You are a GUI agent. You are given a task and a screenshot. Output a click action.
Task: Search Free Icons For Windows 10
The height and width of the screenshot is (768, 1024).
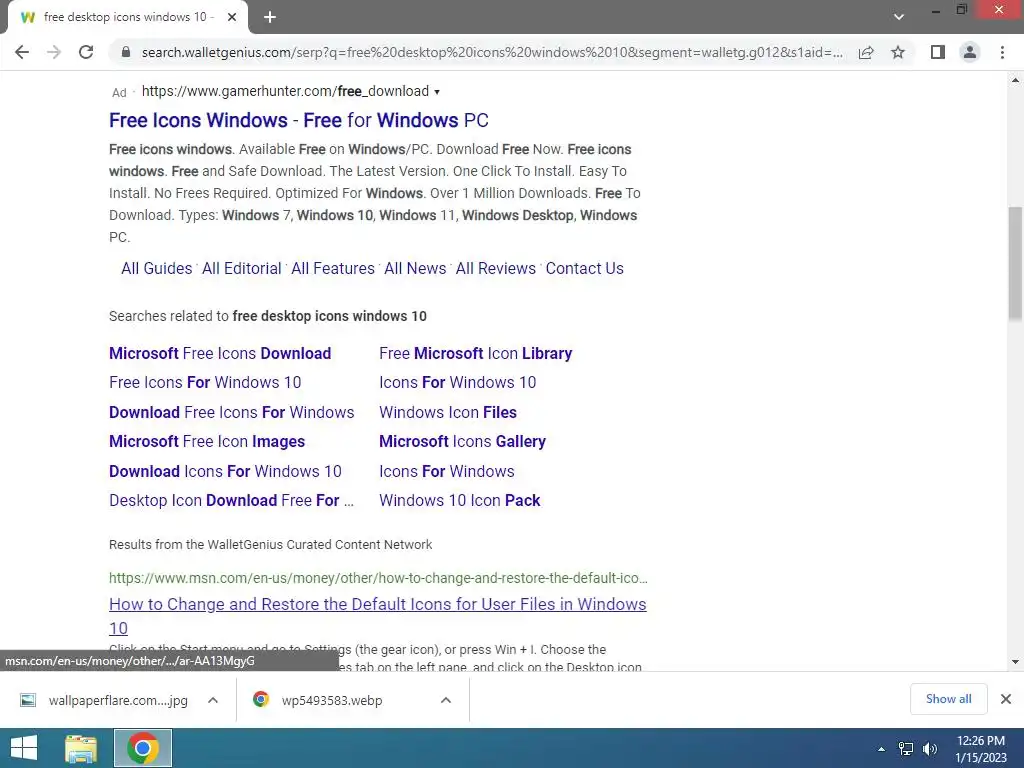(205, 383)
